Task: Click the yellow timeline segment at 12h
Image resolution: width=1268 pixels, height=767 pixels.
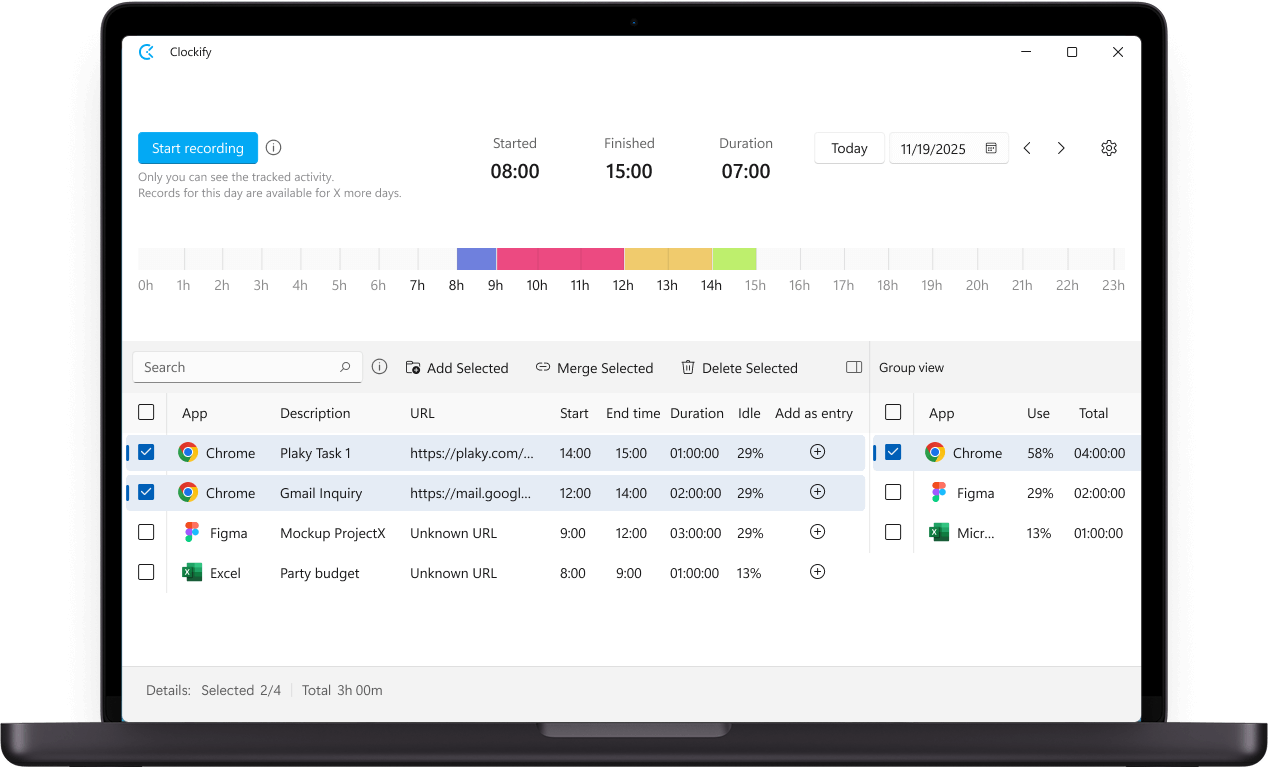Action: (x=668, y=259)
